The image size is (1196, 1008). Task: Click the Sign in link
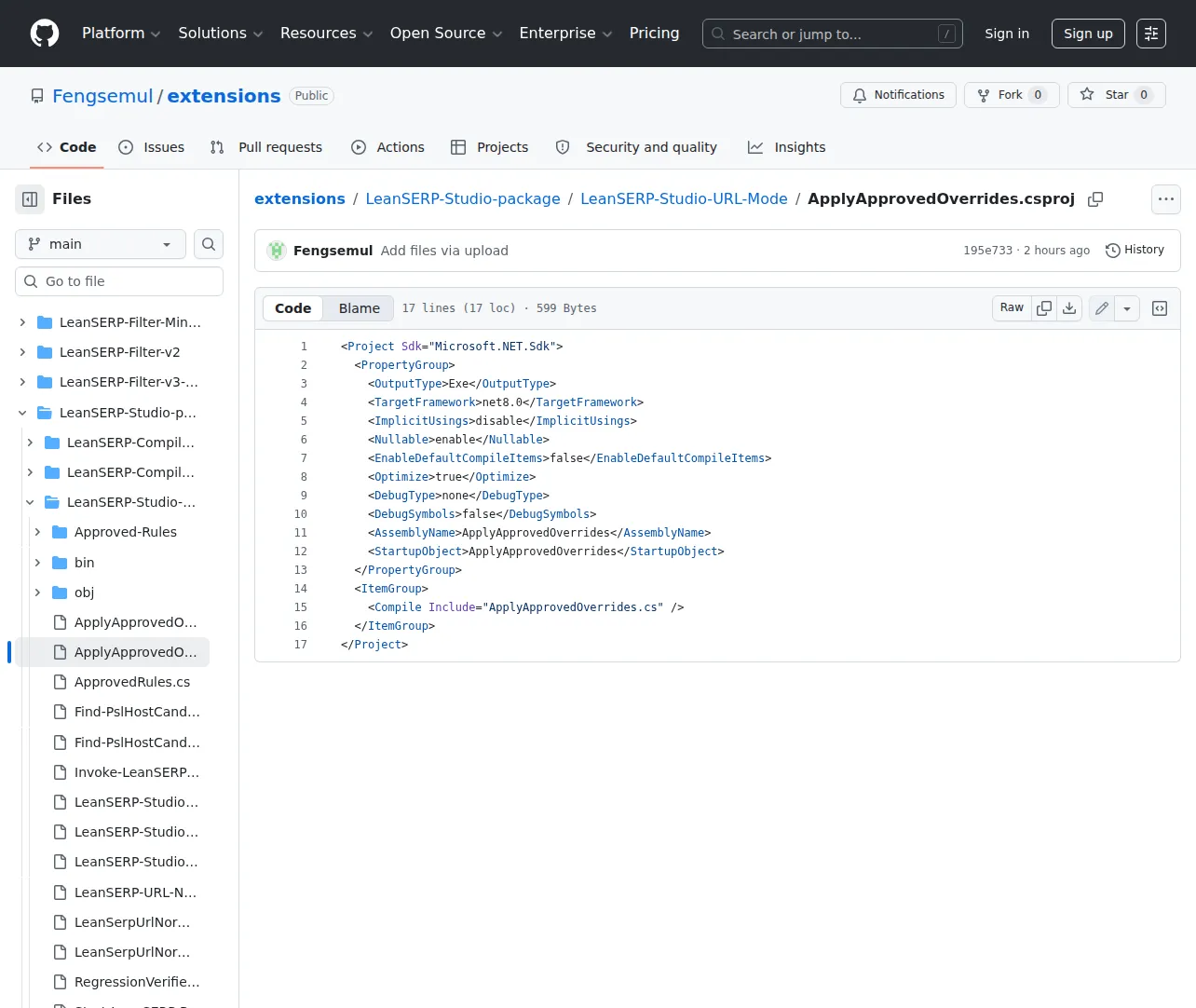click(x=1007, y=34)
